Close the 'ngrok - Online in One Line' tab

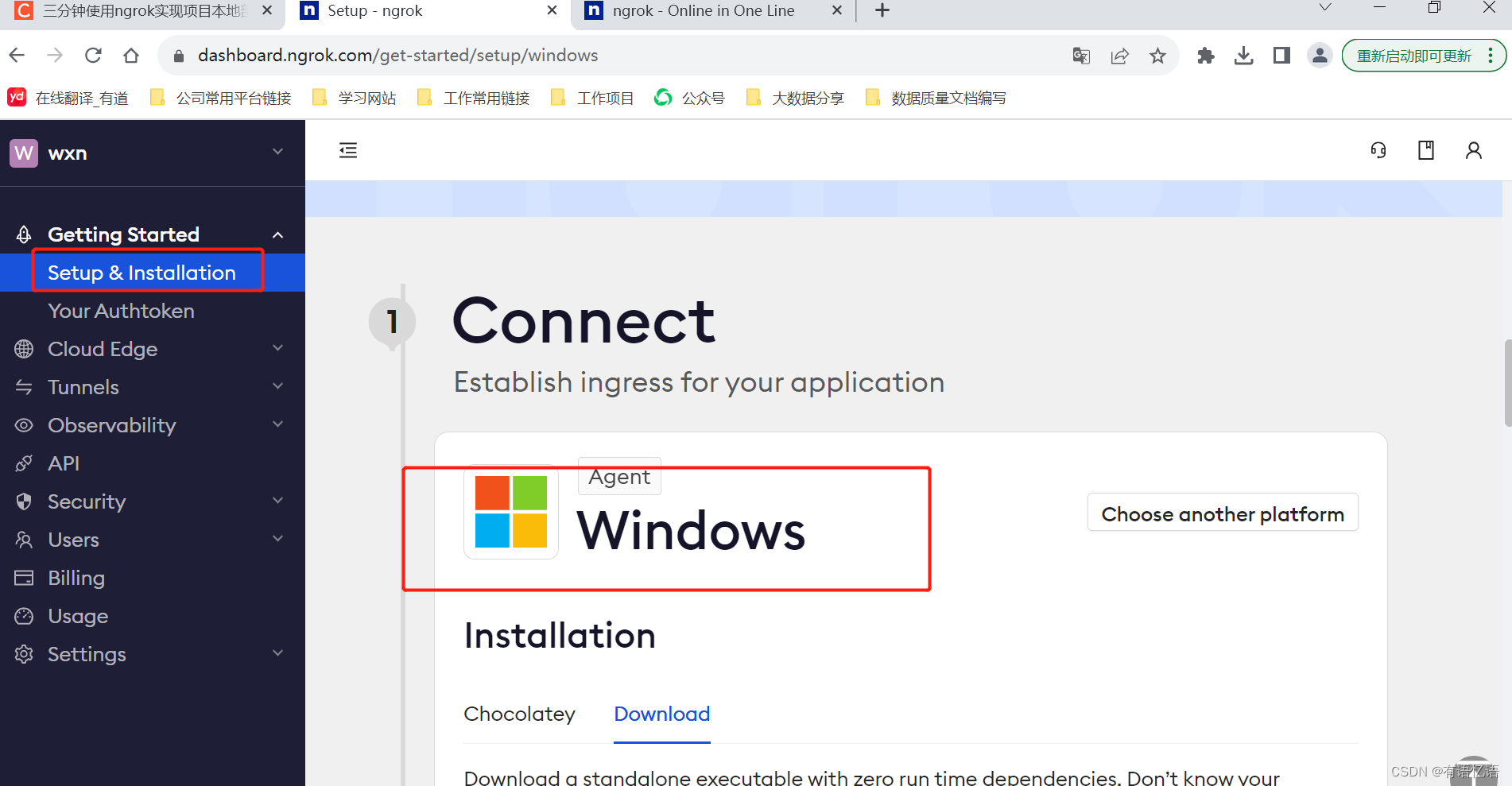coord(836,10)
